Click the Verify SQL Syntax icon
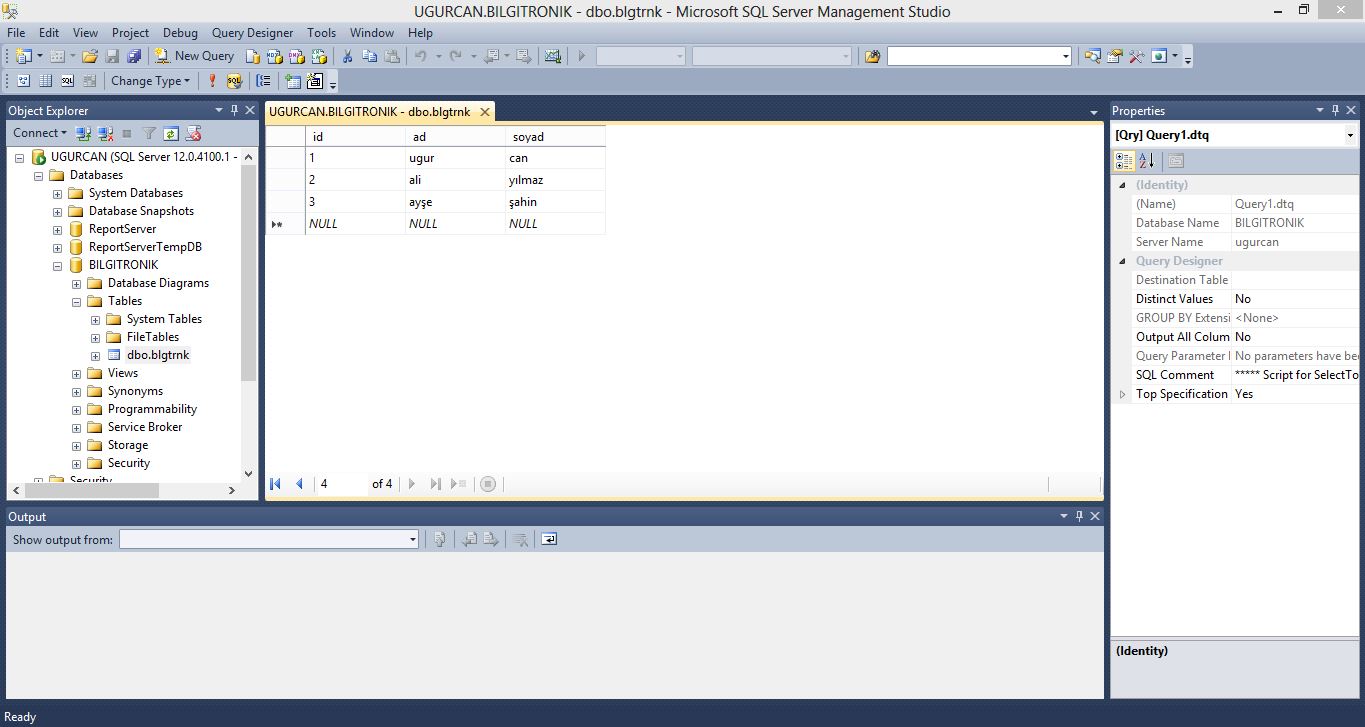The width and height of the screenshot is (1365, 727). [234, 81]
